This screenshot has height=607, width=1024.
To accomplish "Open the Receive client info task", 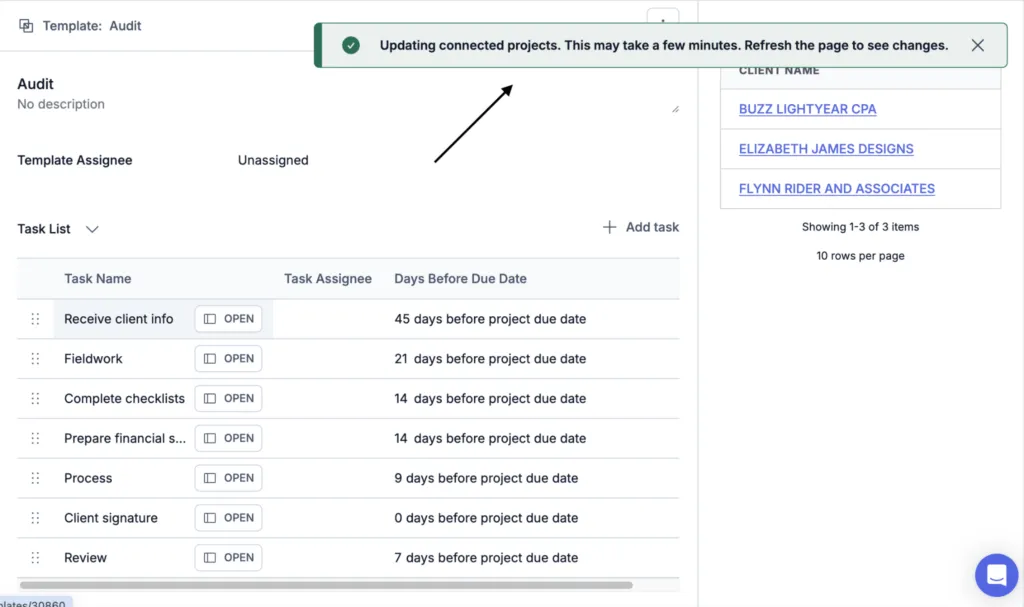I will (229, 319).
